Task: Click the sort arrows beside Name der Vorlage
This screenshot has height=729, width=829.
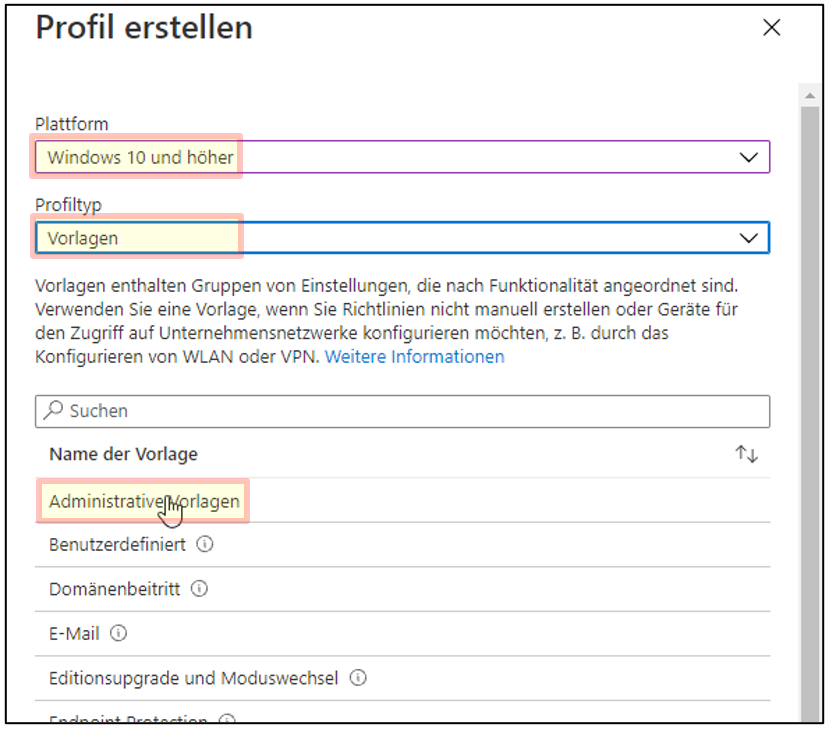Action: (745, 453)
